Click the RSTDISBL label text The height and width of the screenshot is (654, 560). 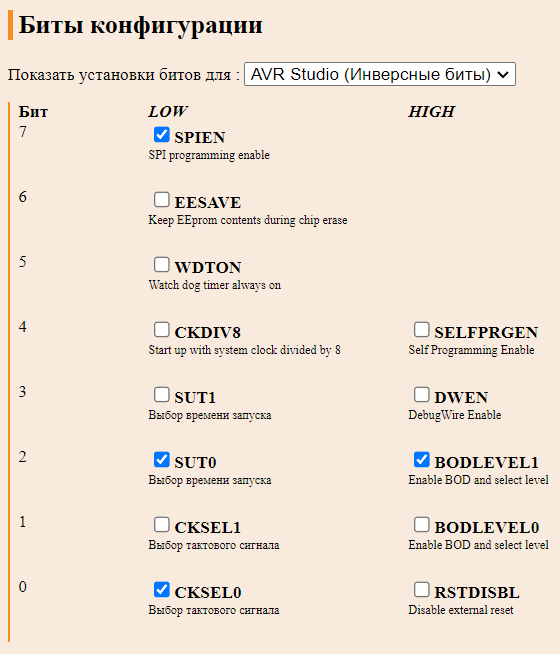[x=477, y=593]
